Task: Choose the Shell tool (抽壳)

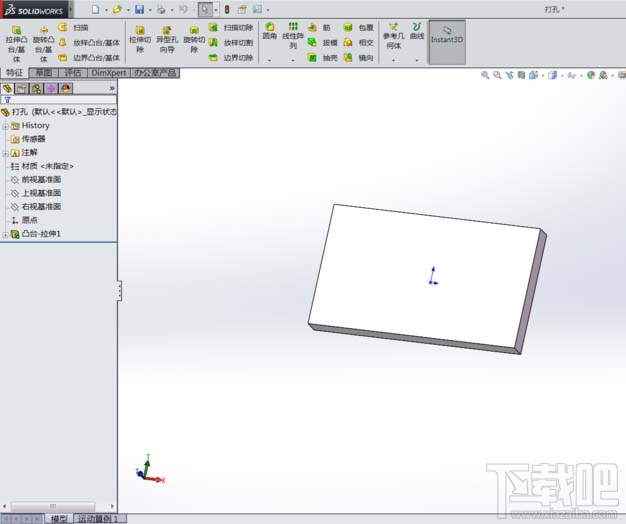Action: [x=323, y=57]
